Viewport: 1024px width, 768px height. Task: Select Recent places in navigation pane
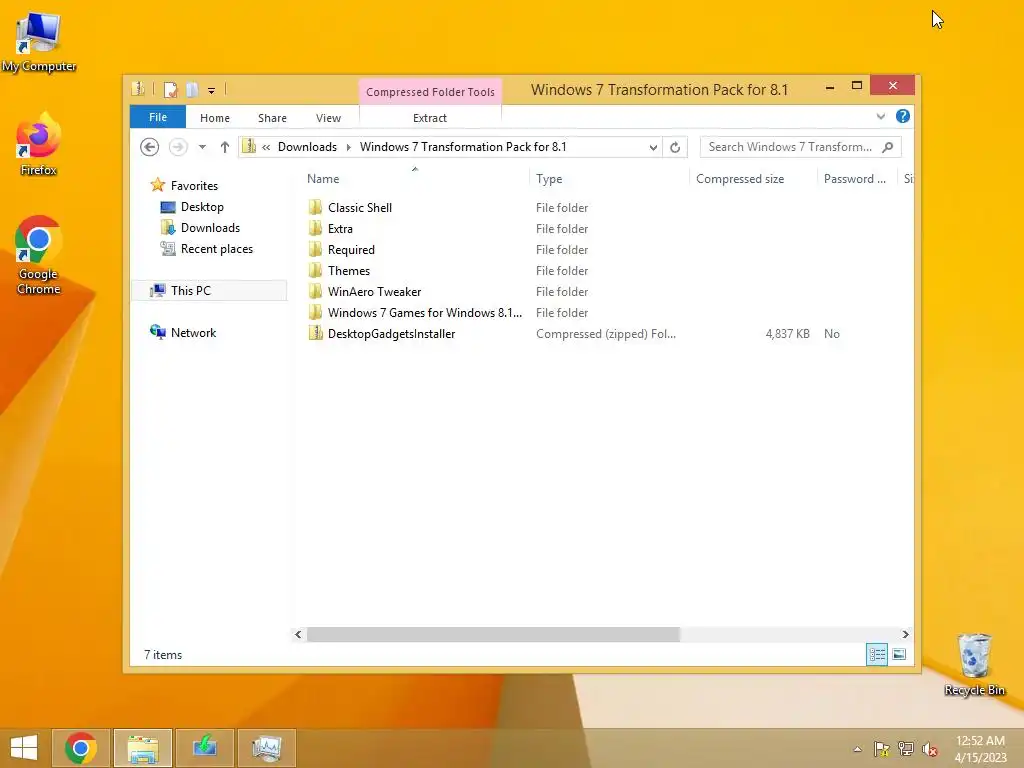[217, 249]
